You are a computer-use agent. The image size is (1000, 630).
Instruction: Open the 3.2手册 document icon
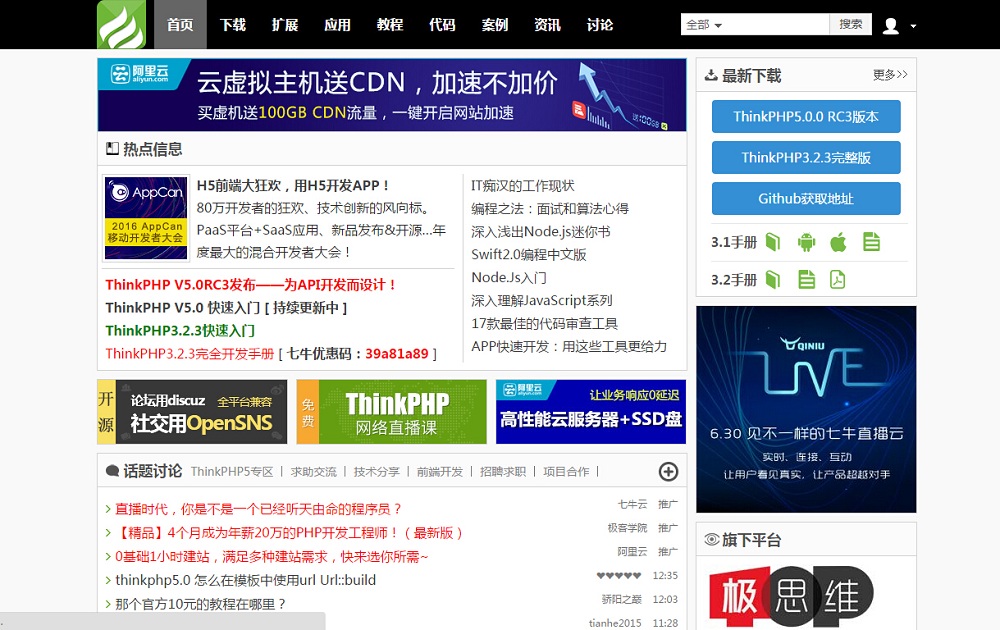(x=807, y=279)
